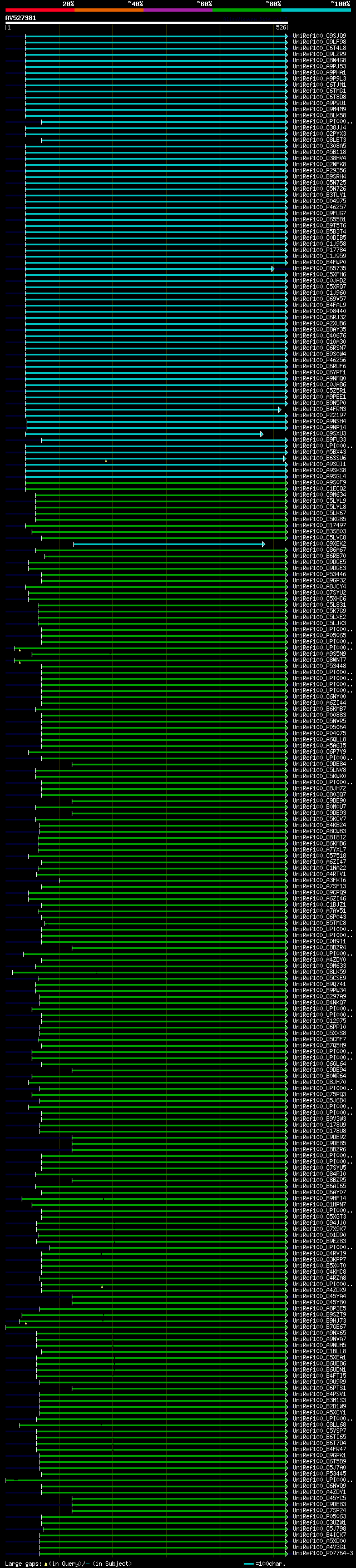Click the green ~80% identity color segment
The width and height of the screenshot is (356, 1568).
(x=247, y=10)
